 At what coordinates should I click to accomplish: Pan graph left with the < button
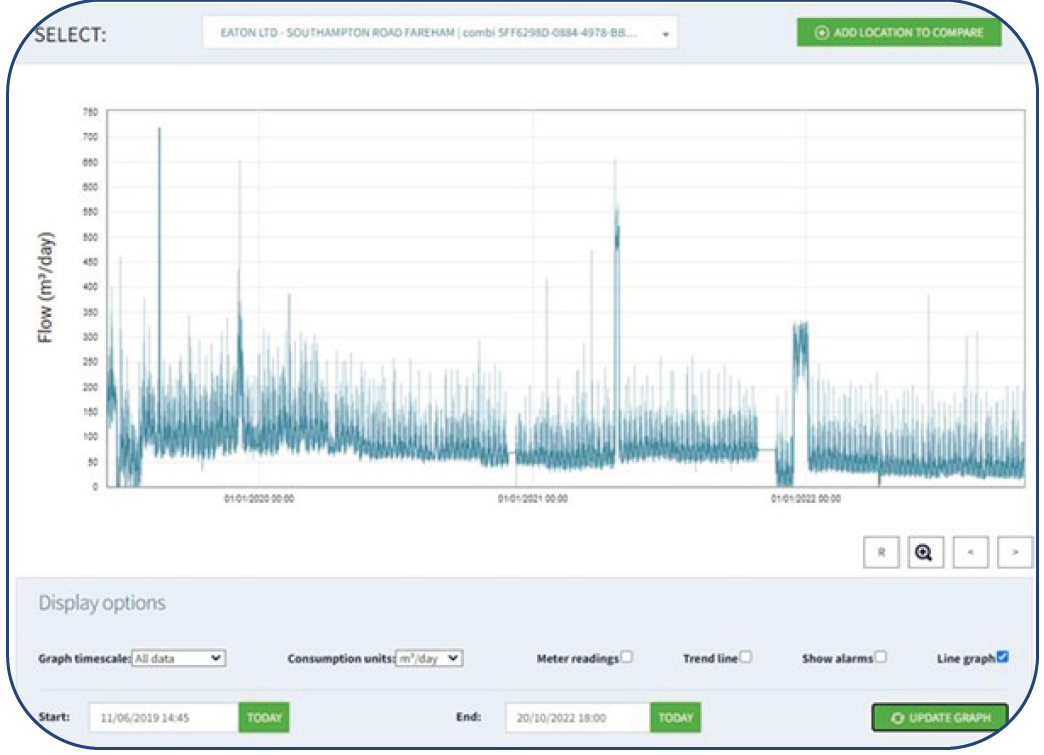970,552
